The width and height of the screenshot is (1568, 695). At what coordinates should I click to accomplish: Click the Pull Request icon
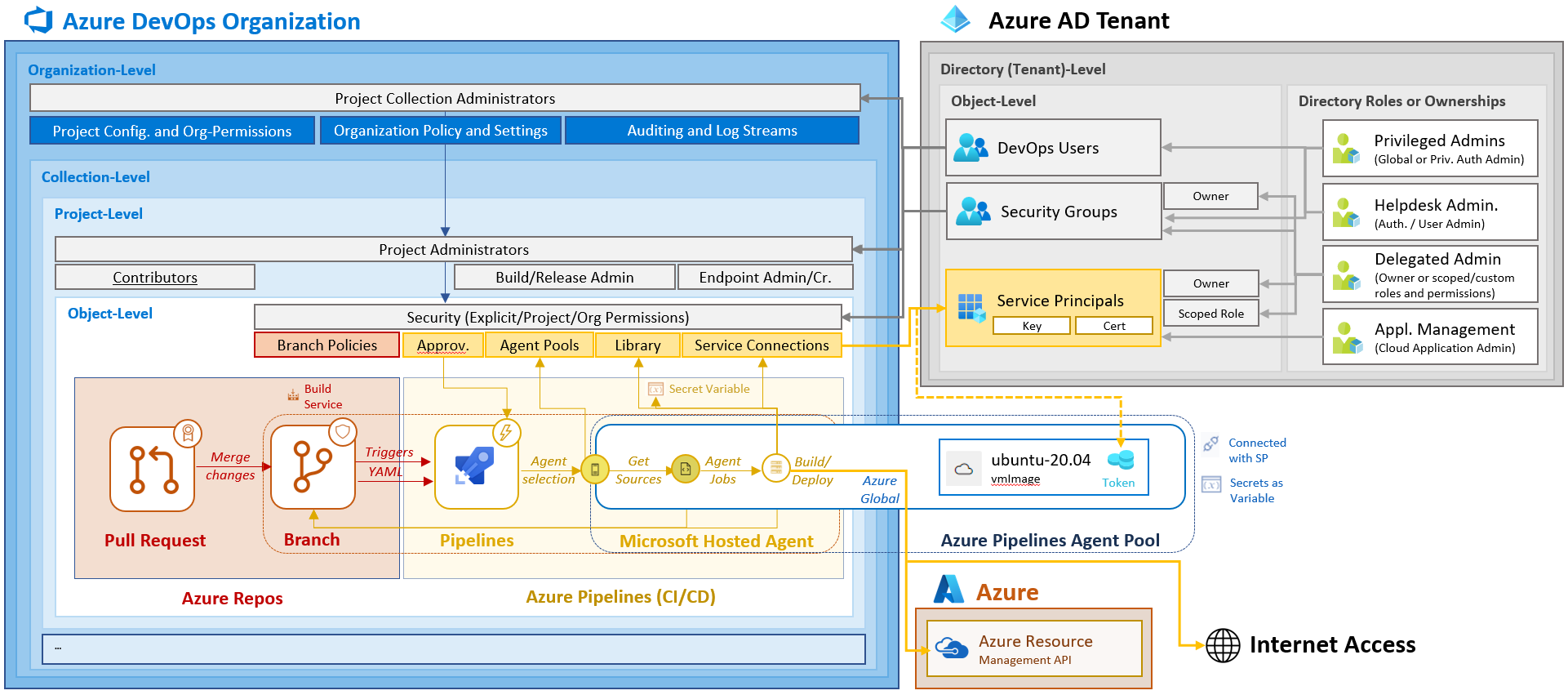tap(153, 469)
